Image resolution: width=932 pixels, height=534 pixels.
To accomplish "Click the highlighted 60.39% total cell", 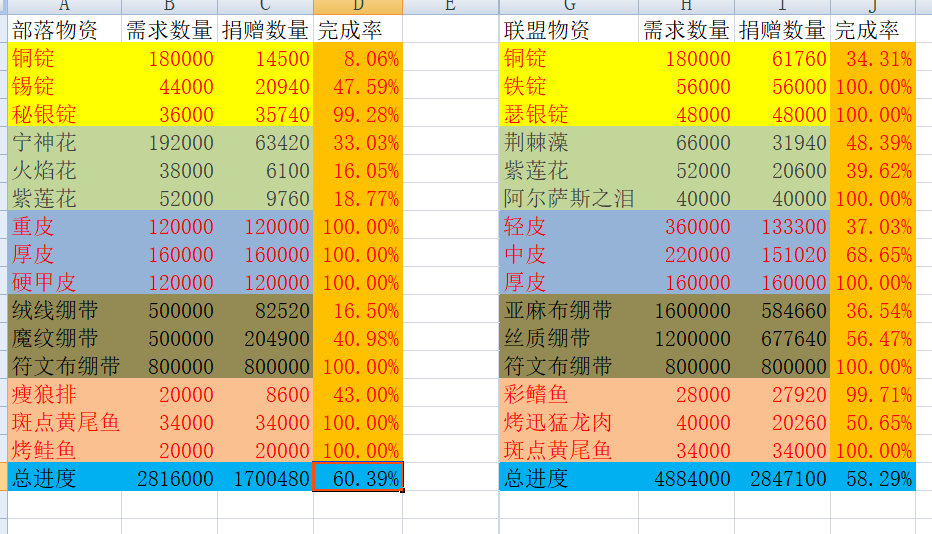I will [358, 478].
